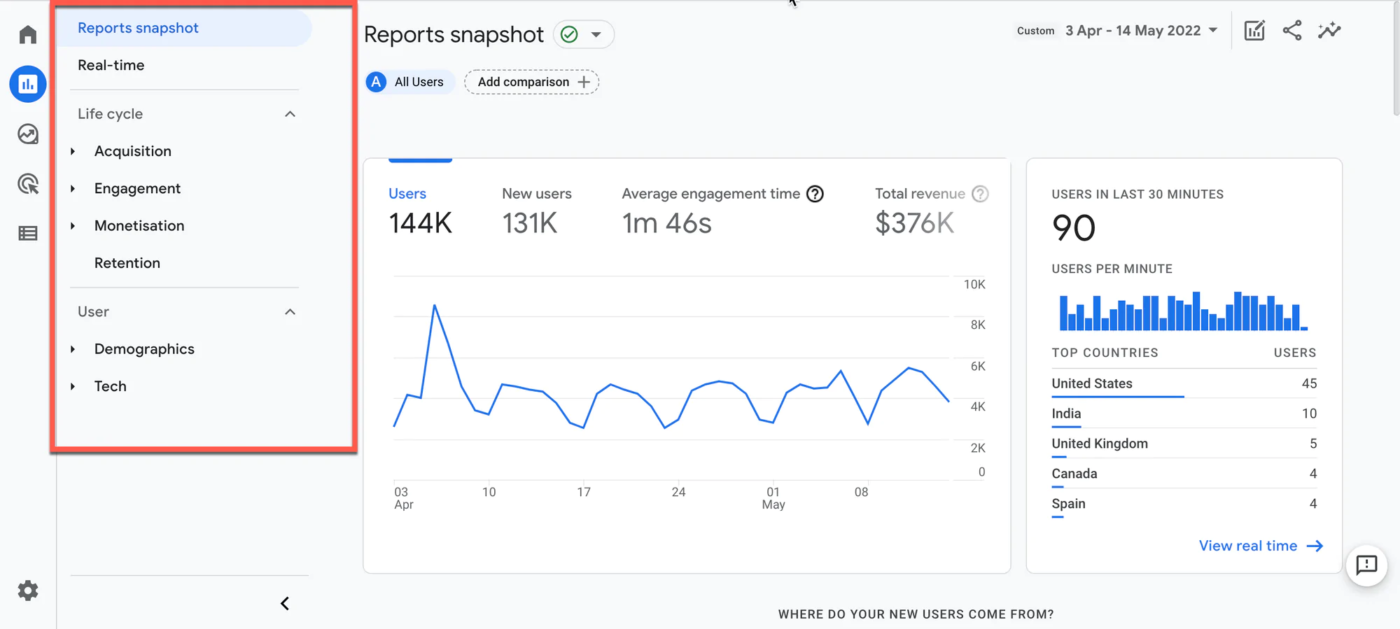Open the Home icon in left rail
Screen dimensions: 1400x629
pyautogui.click(x=28, y=35)
